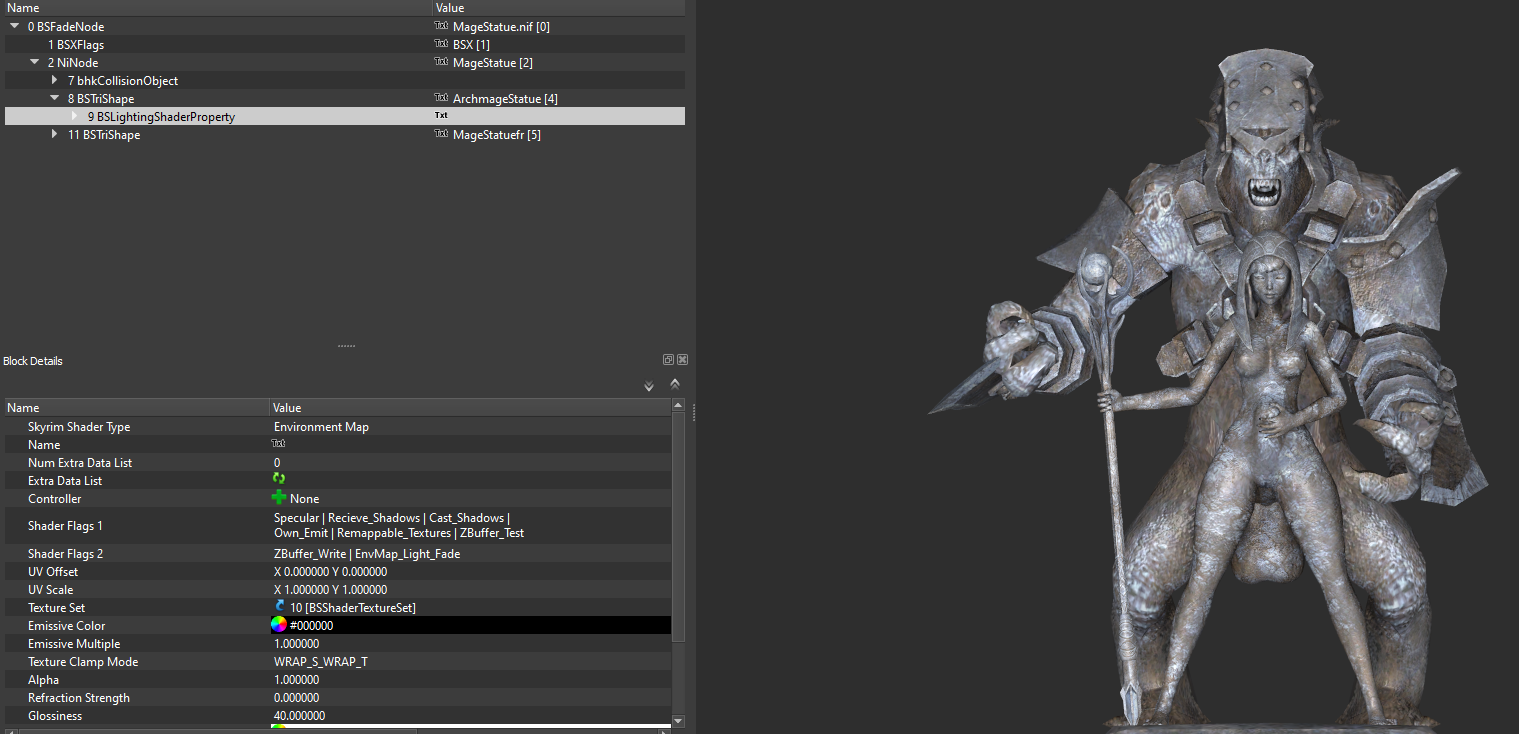
Task: Select the 0 BSFadeNode row
Action: (345, 26)
